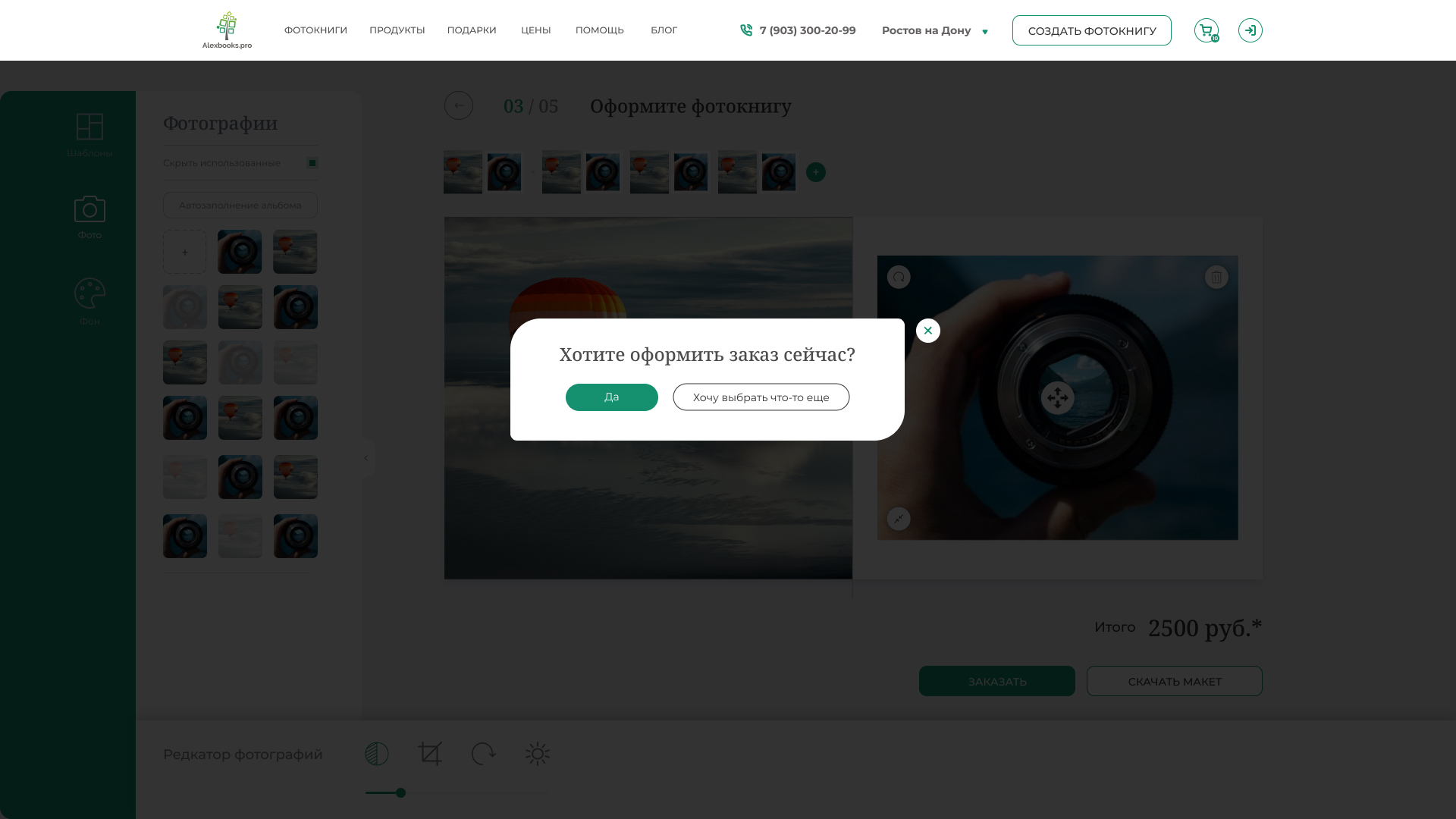The width and height of the screenshot is (1456, 819).
Task: Add a new spread with the green plus
Action: point(816,172)
